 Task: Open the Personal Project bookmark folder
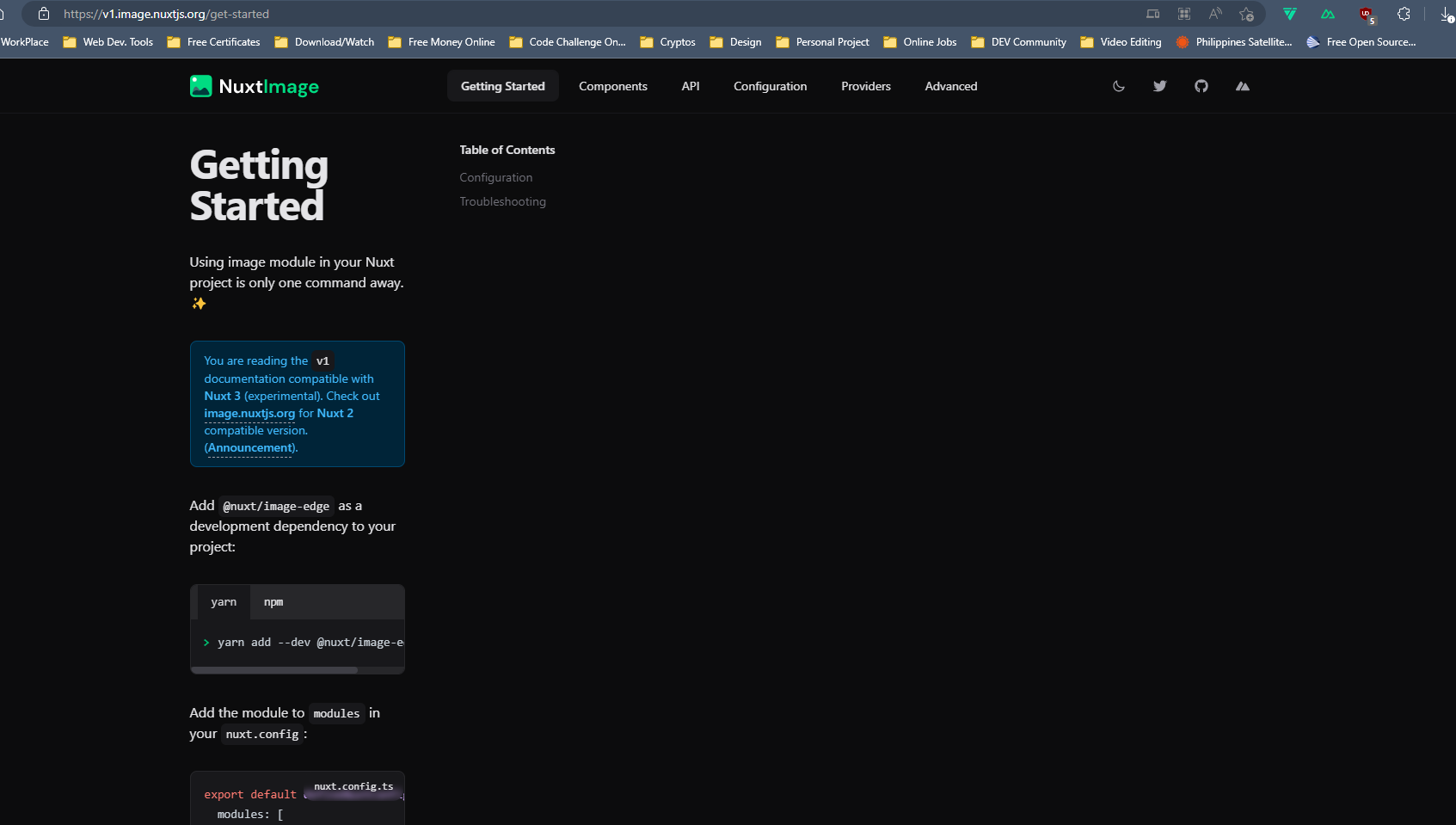pyautogui.click(x=822, y=42)
